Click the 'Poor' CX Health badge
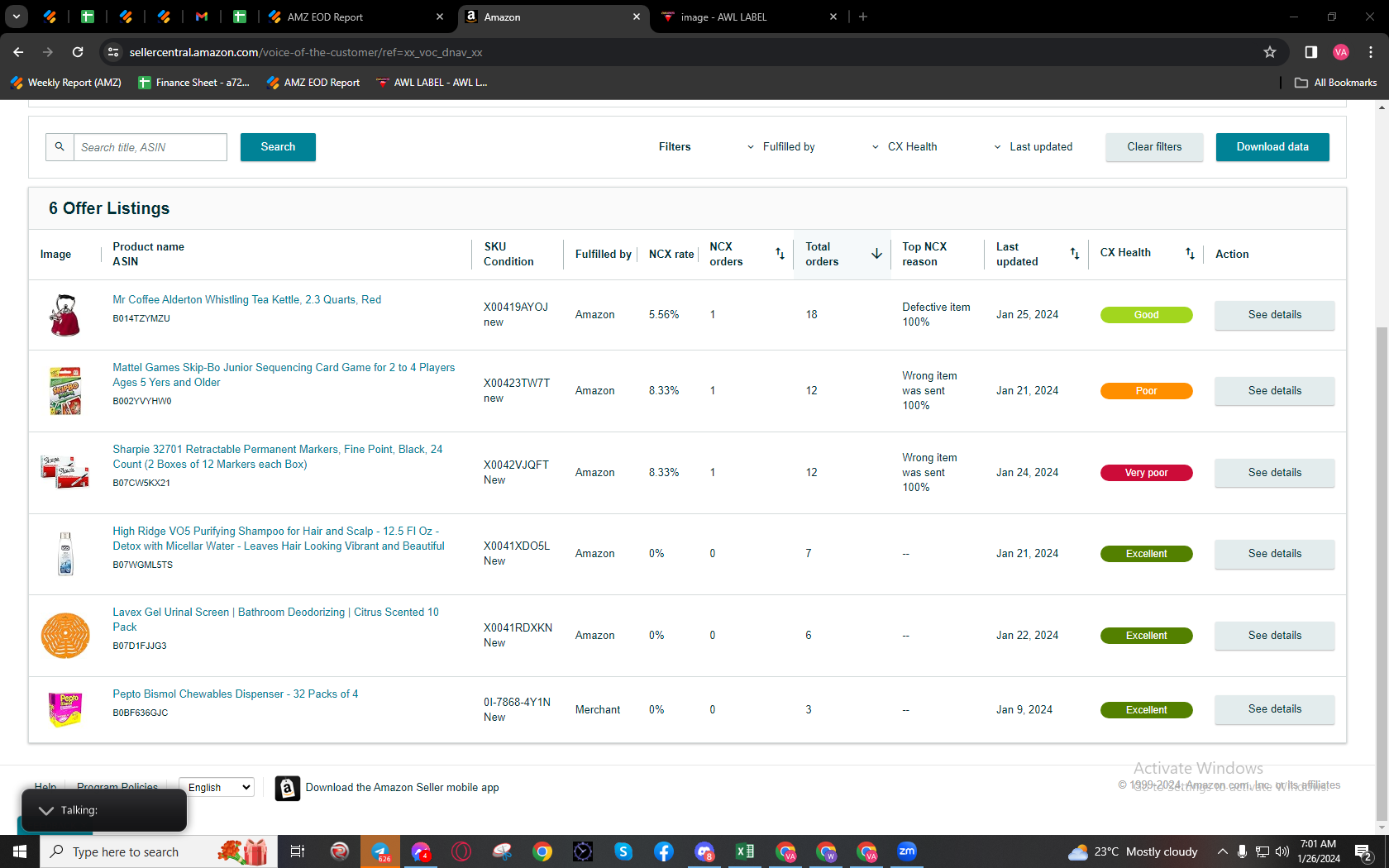 click(1146, 391)
